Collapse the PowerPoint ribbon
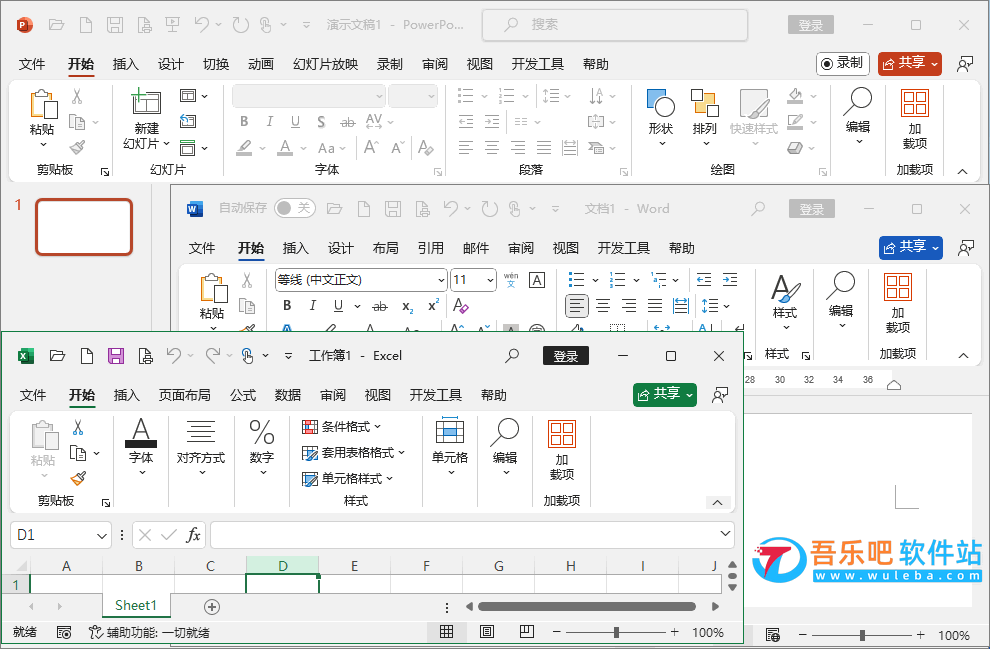The height and width of the screenshot is (649, 990). [962, 171]
